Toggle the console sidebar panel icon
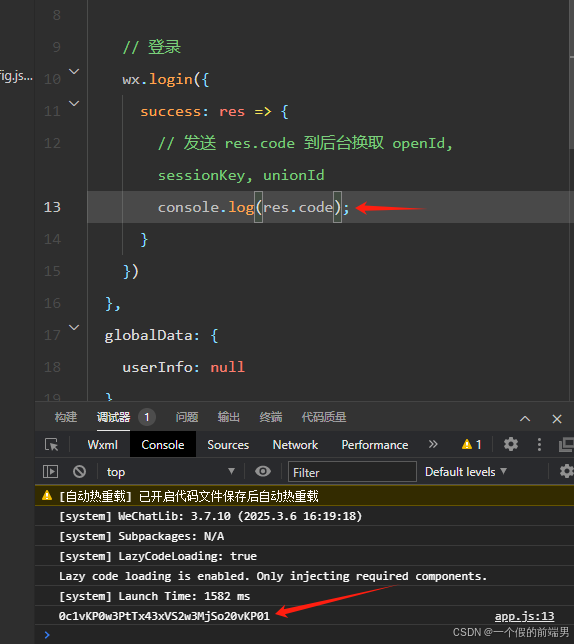Screen dimensions: 574x644 click(51, 472)
